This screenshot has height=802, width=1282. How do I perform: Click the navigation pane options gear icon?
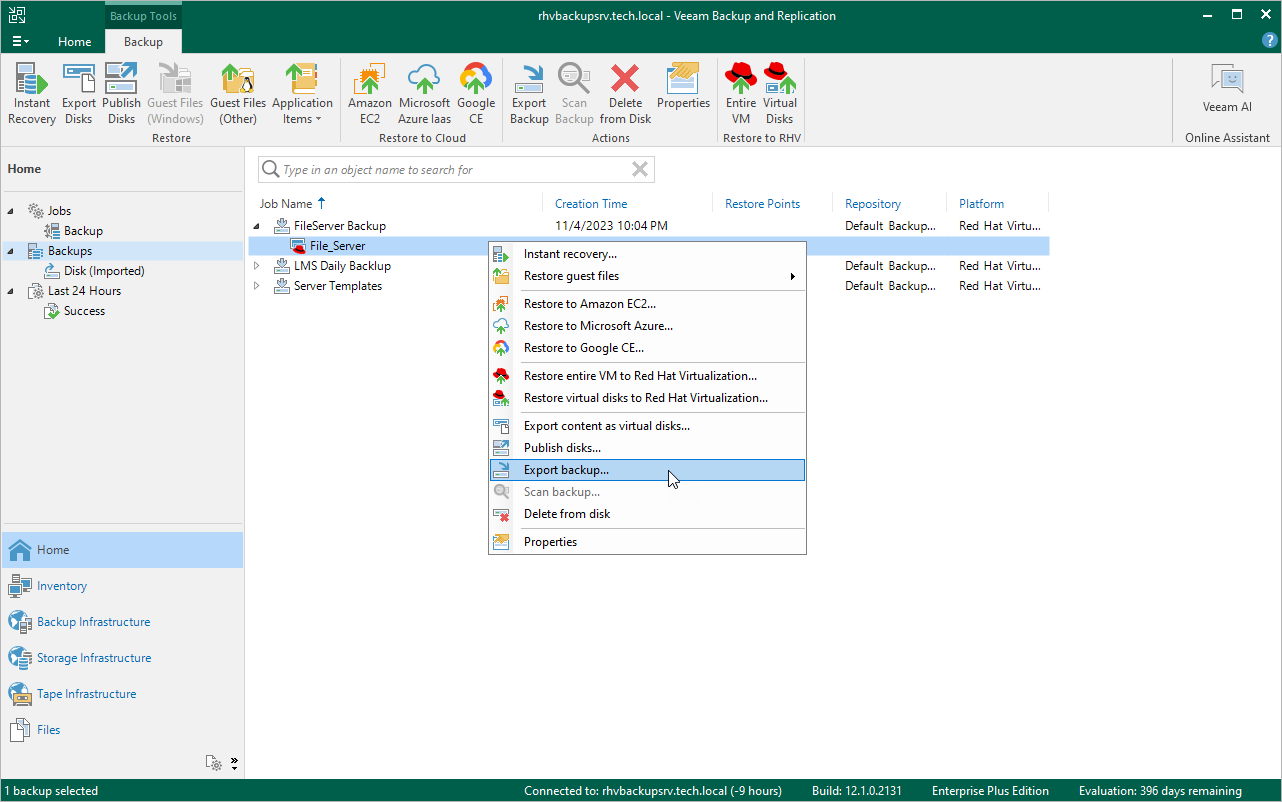click(x=214, y=763)
